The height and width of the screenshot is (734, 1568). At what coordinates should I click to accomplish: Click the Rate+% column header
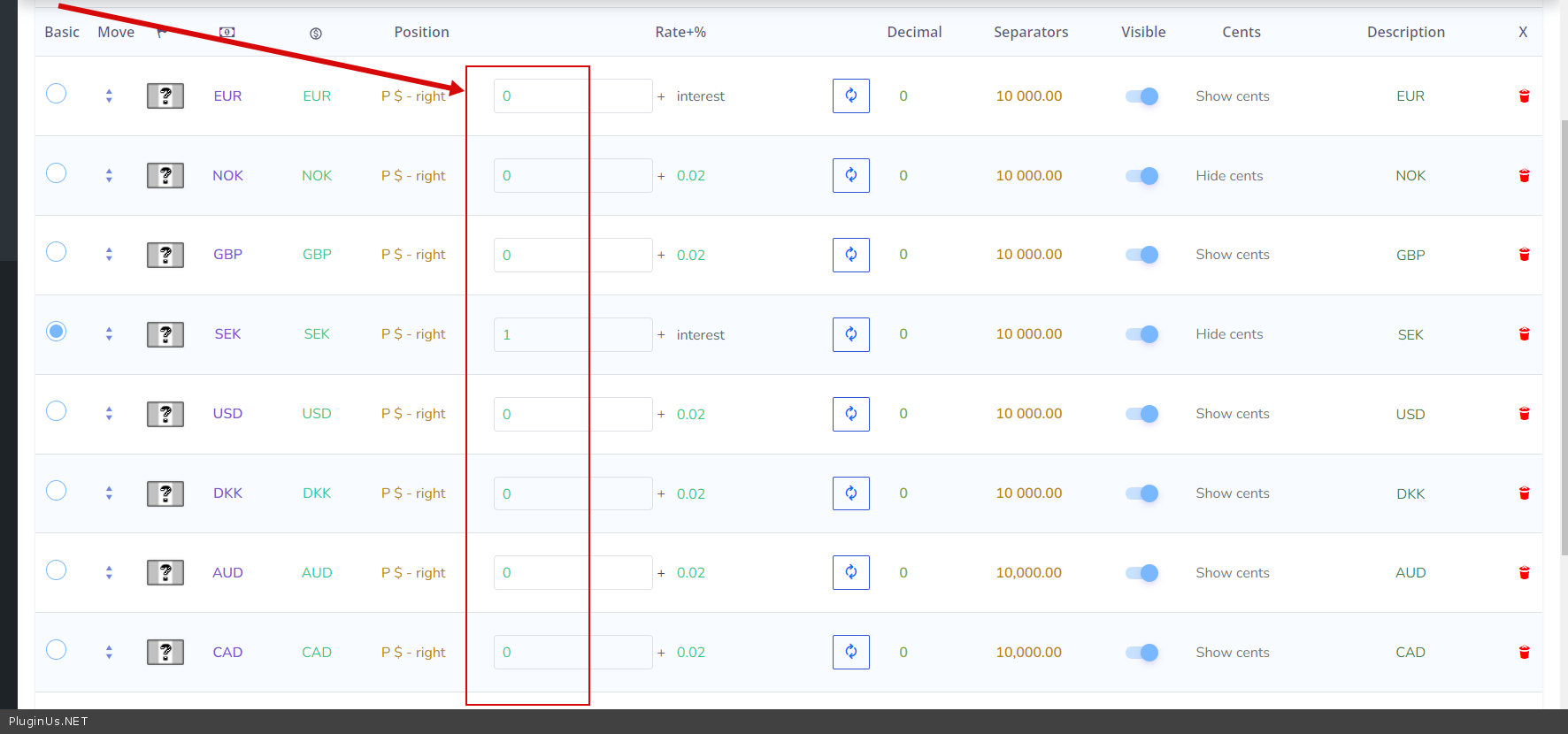[680, 32]
